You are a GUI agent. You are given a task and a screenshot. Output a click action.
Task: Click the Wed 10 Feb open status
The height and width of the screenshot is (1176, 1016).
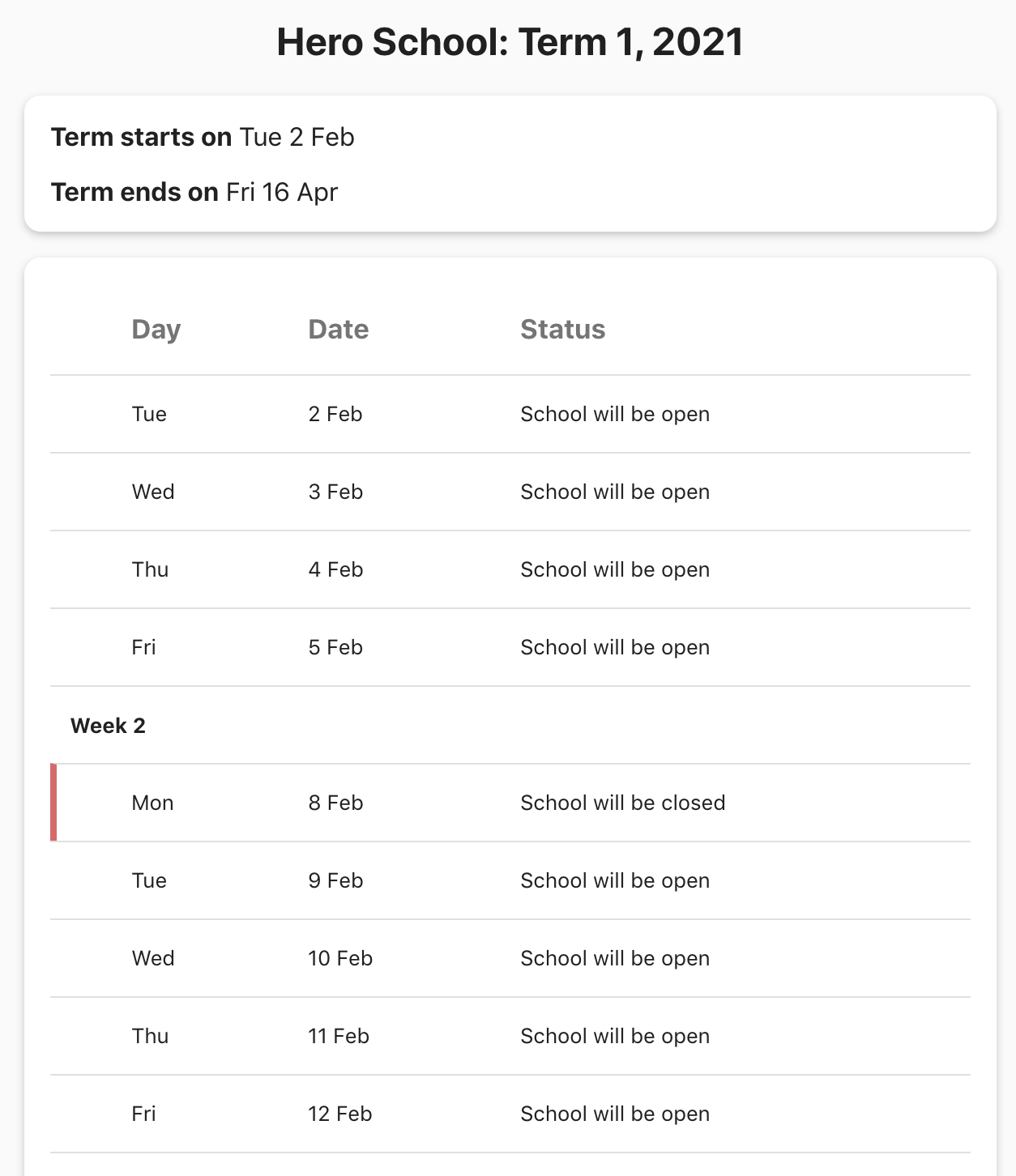point(615,958)
